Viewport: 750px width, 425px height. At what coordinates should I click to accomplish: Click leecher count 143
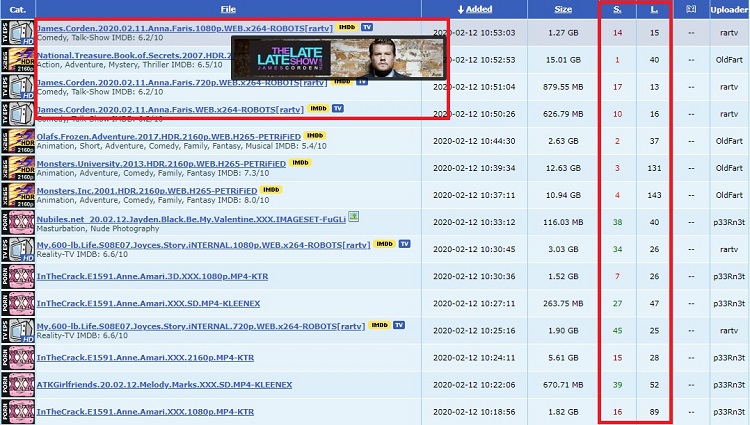pyautogui.click(x=654, y=195)
